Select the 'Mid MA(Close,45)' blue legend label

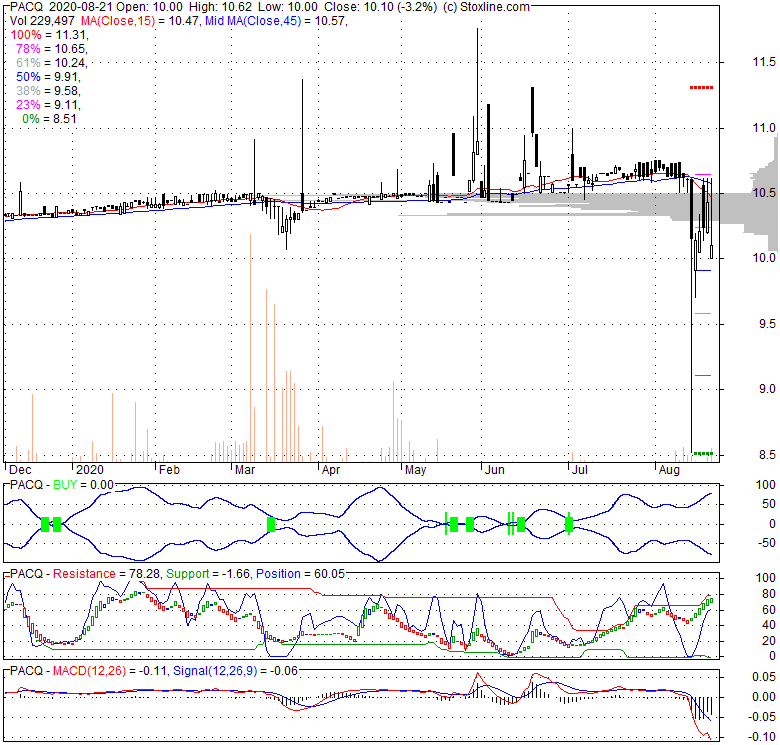click(253, 21)
